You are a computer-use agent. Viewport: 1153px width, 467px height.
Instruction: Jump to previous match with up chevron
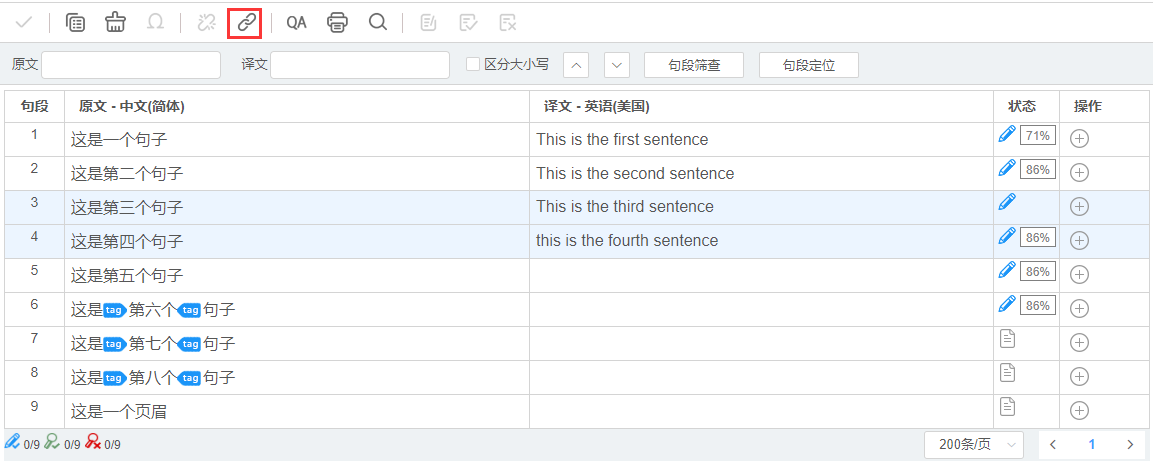tap(576, 65)
